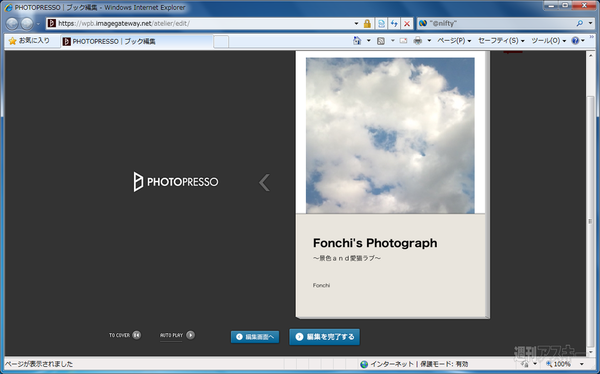Click the vertical scrollbar thumb
600x374 pixels.
click(x=590, y=221)
